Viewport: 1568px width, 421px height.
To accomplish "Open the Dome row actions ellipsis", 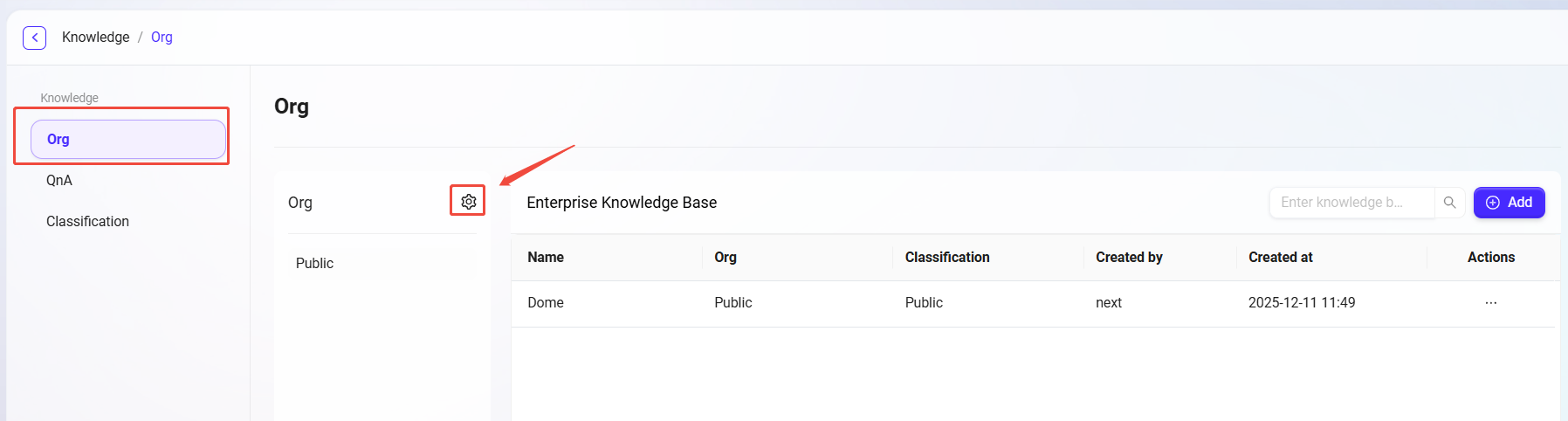I will [x=1490, y=303].
